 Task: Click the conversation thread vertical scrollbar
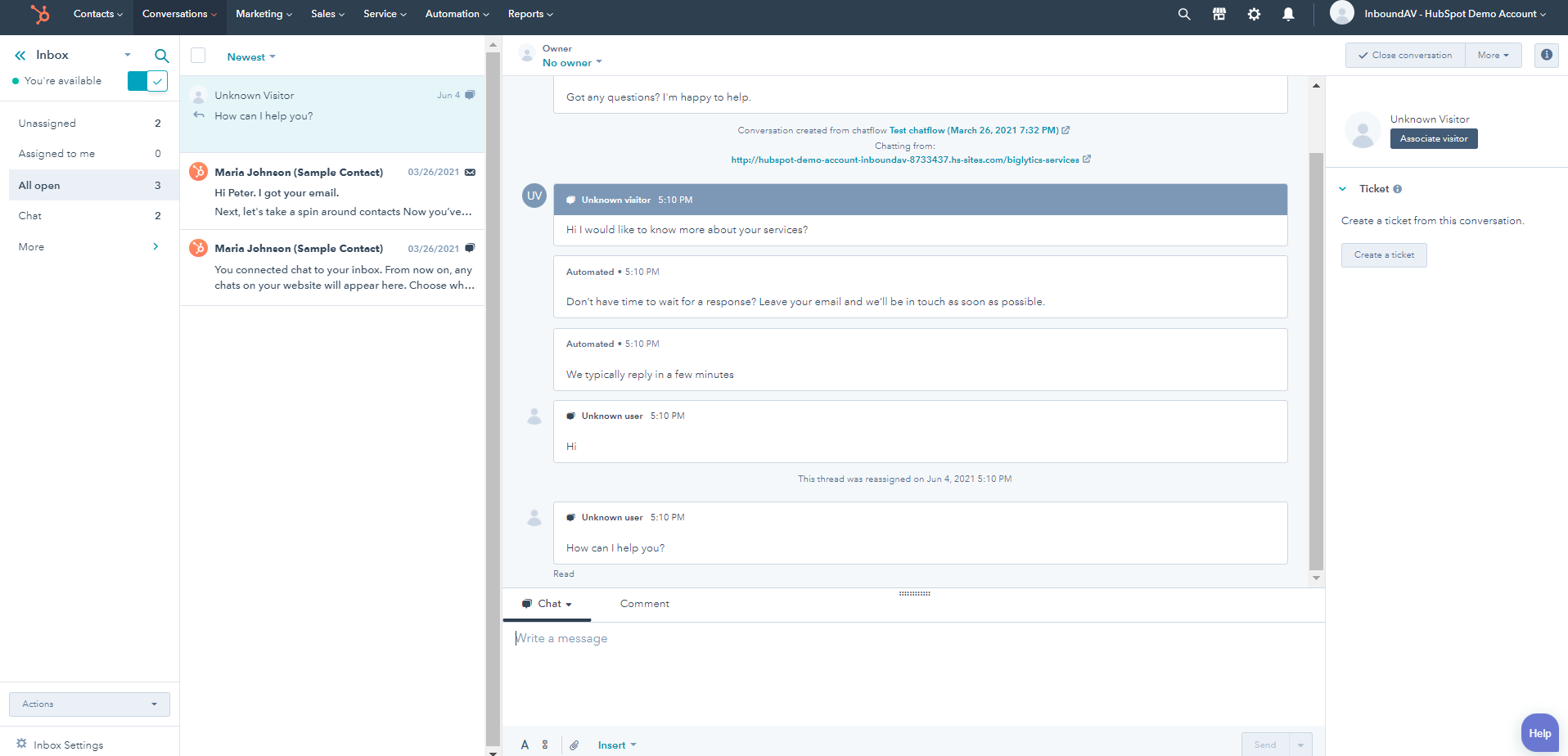click(1316, 360)
